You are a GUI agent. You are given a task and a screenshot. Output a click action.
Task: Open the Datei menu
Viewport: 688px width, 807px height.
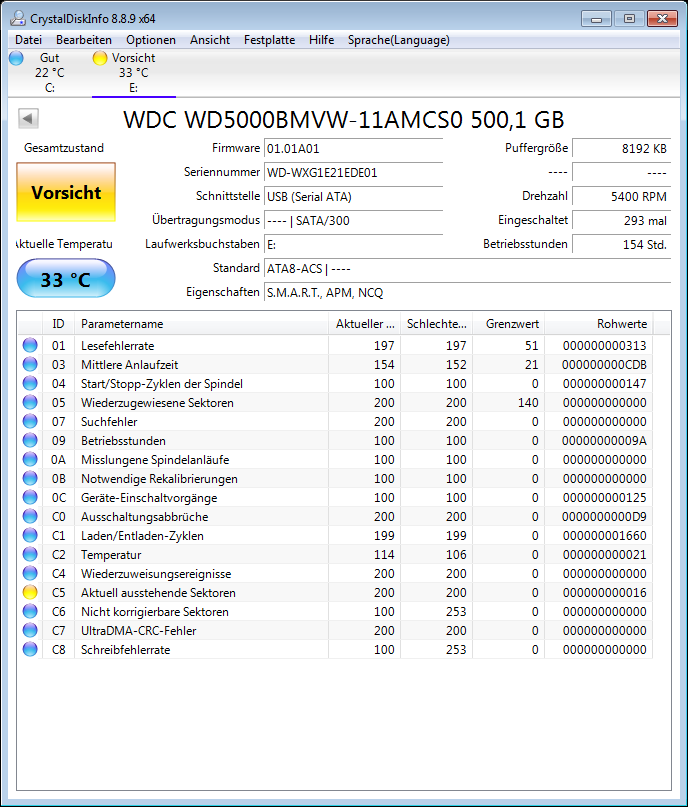[28, 40]
